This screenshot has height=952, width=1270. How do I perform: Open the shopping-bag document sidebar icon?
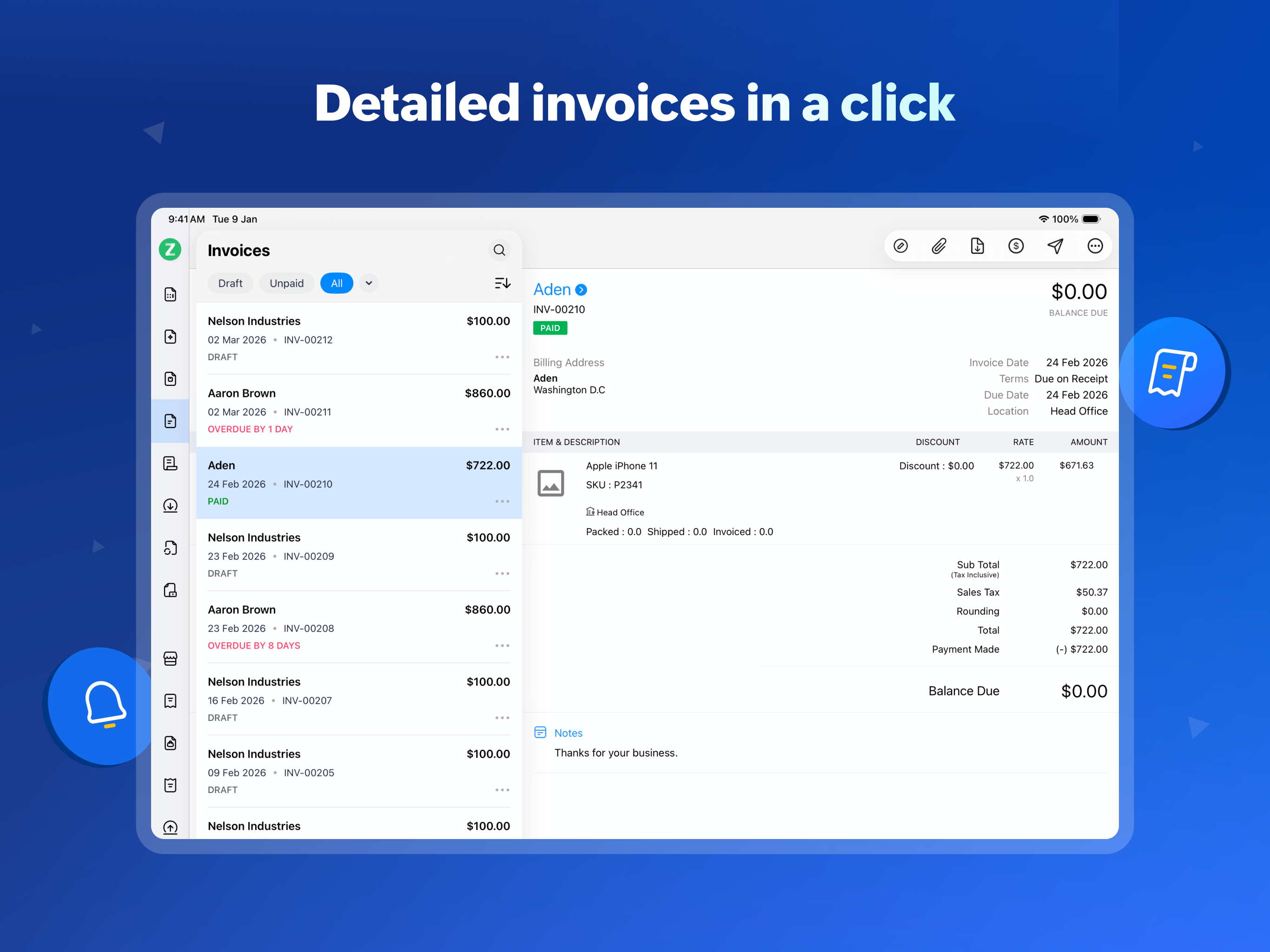pyautogui.click(x=171, y=743)
